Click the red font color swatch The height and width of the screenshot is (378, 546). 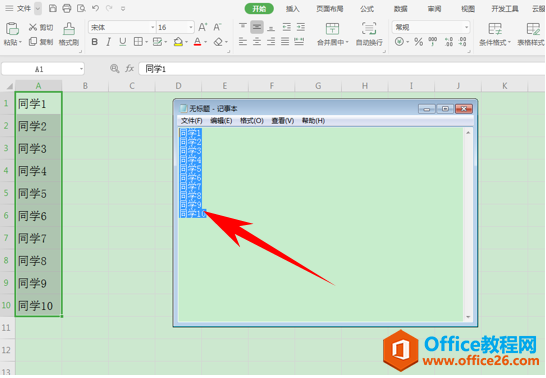click(x=197, y=42)
